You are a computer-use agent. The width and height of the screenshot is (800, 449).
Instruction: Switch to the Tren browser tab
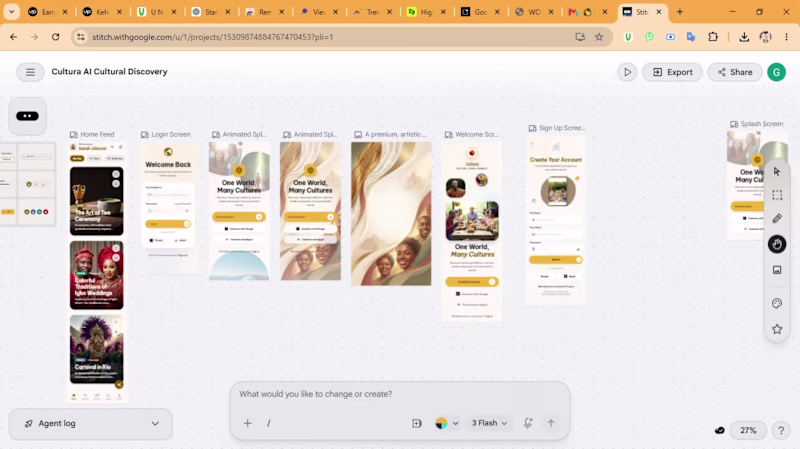click(x=373, y=12)
